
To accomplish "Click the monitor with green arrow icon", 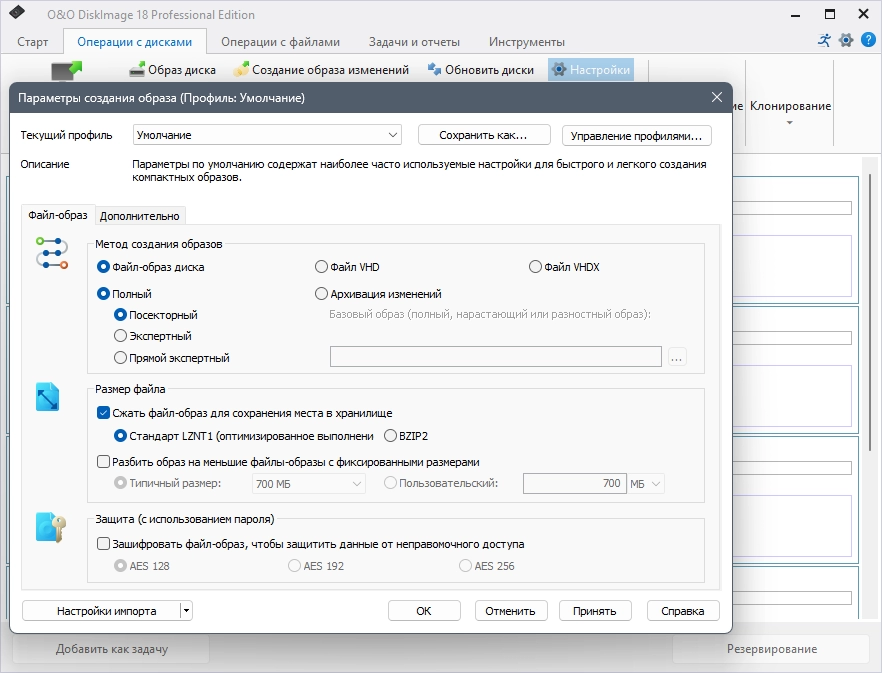I will click(x=66, y=71).
